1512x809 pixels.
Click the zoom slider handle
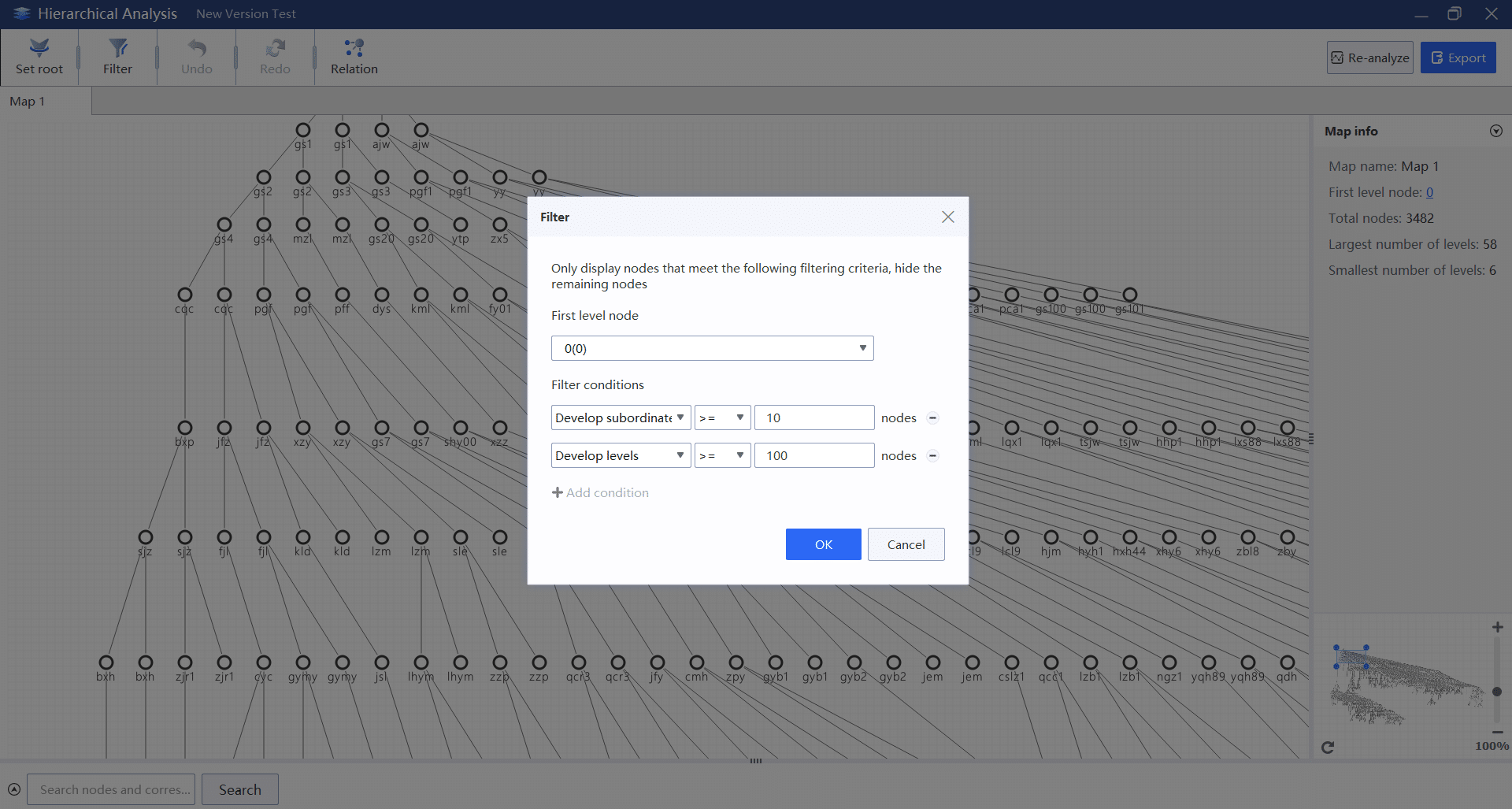[x=1497, y=692]
